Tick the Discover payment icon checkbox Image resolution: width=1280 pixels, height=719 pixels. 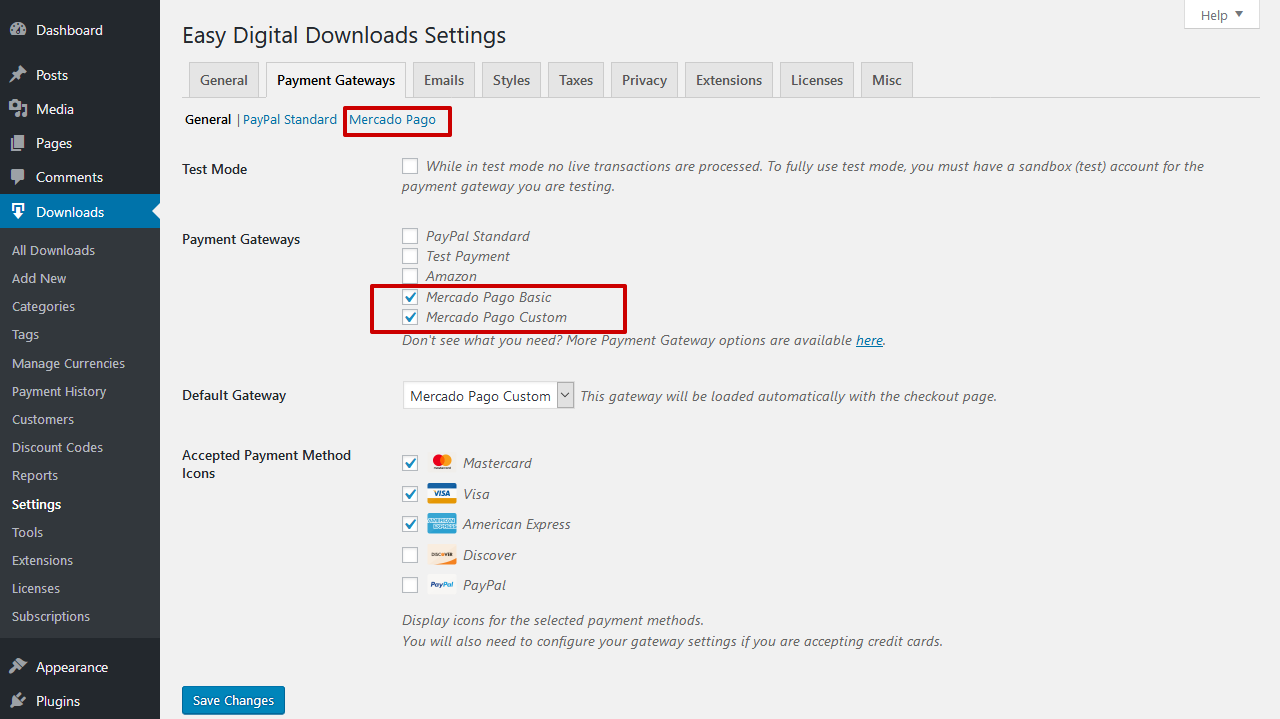410,555
